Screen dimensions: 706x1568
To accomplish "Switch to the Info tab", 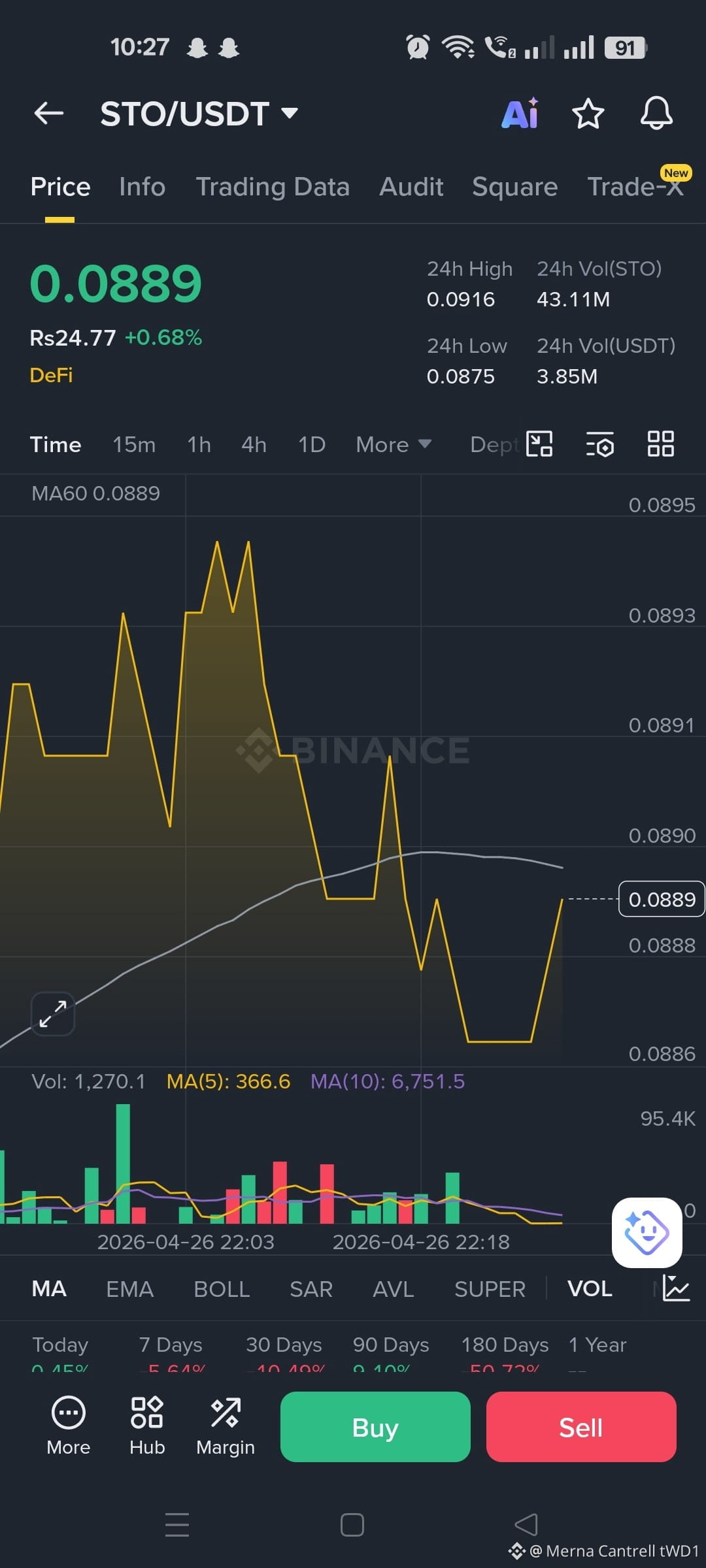I will pyautogui.click(x=142, y=187).
